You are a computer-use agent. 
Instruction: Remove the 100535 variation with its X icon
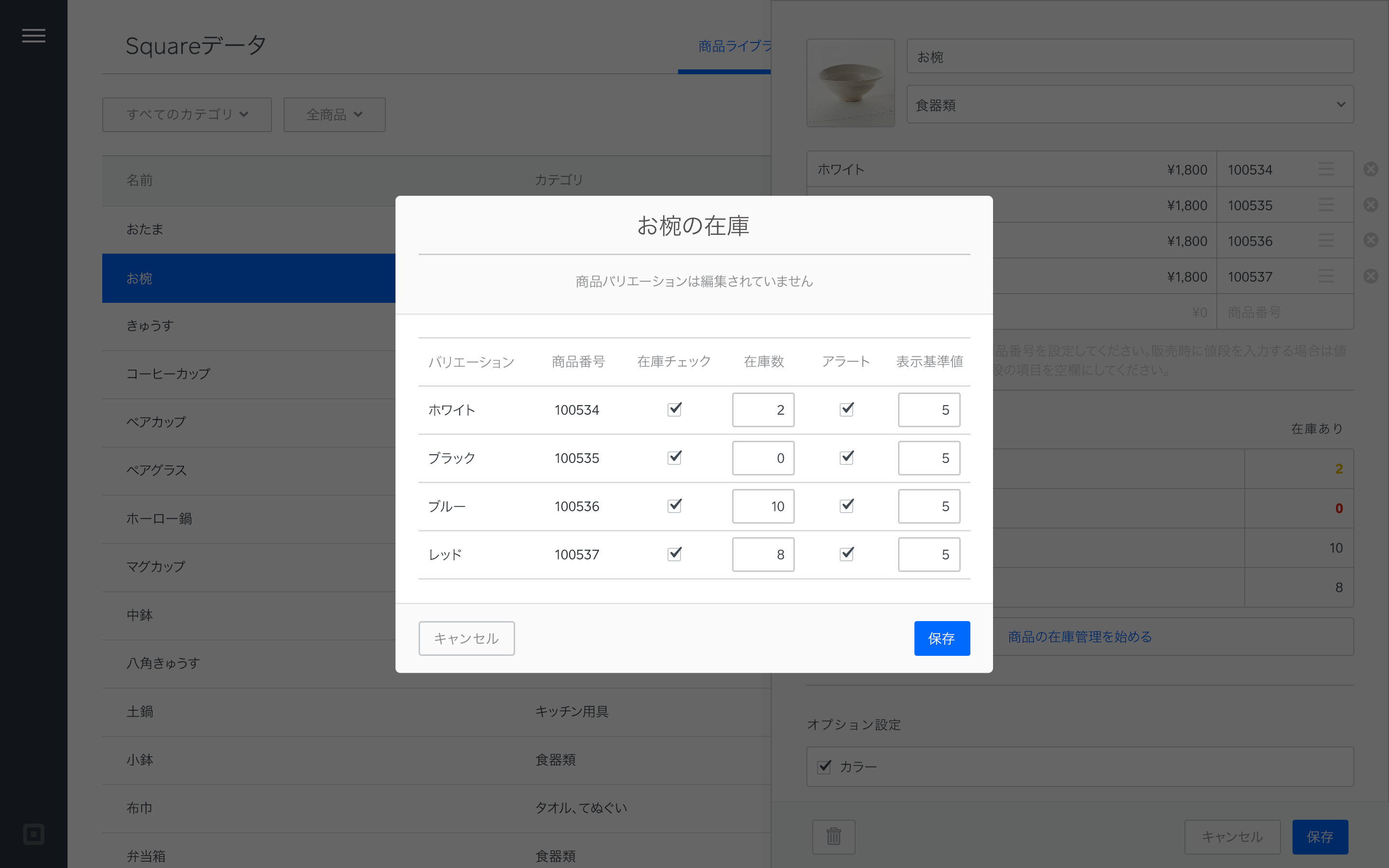1371,205
